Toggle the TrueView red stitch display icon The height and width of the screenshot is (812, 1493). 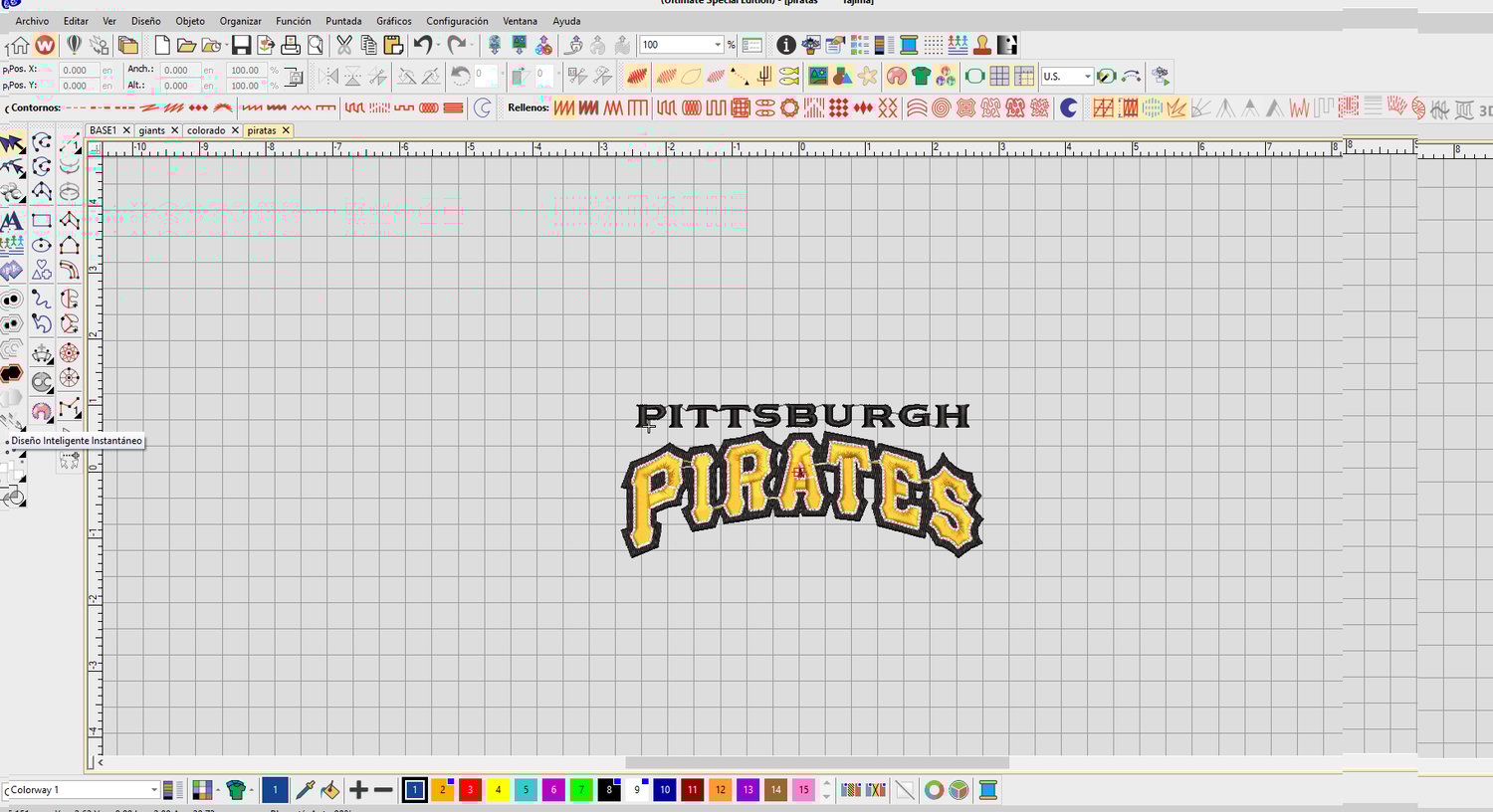coord(637,76)
